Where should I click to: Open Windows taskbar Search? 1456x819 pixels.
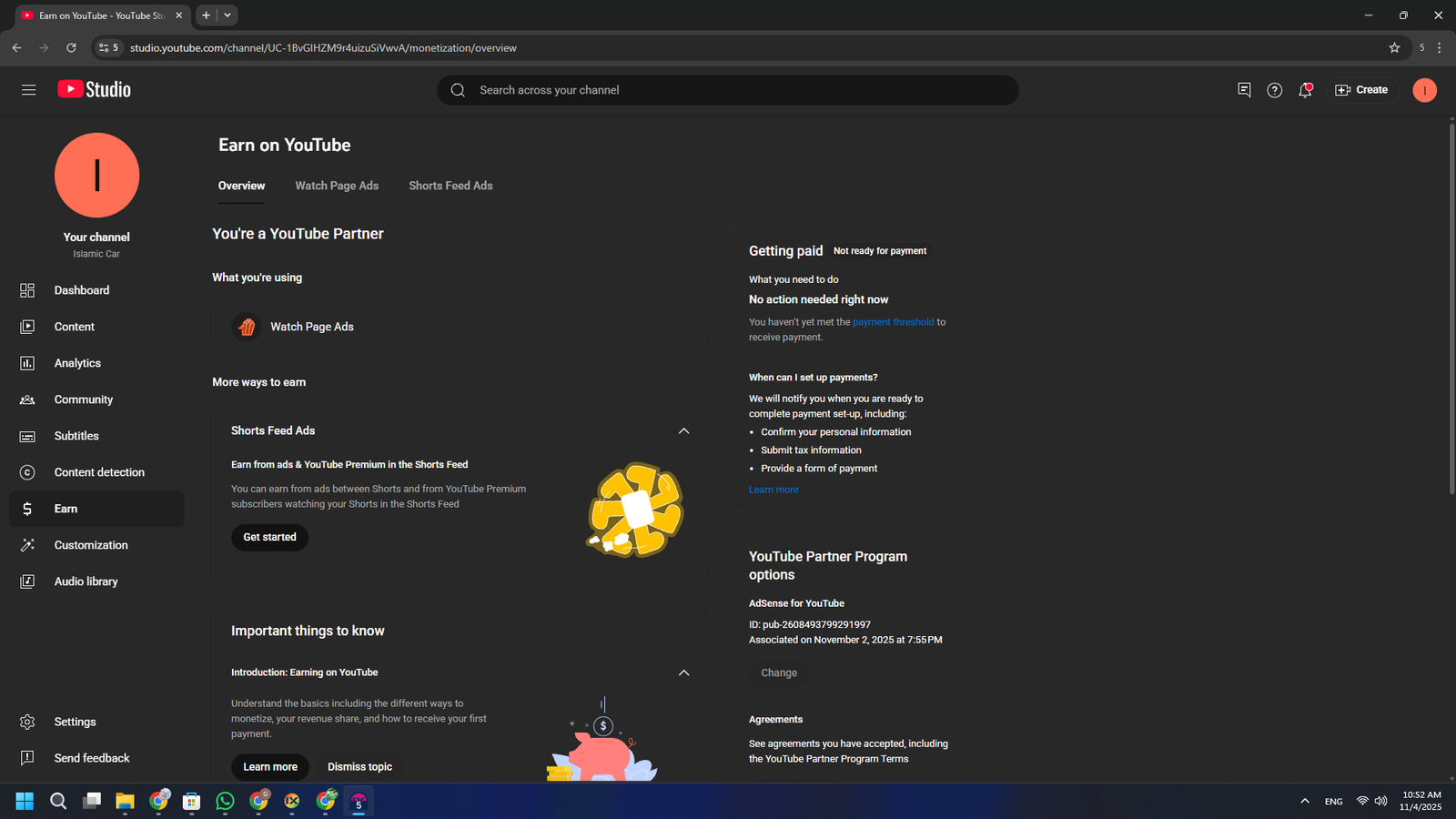[58, 801]
